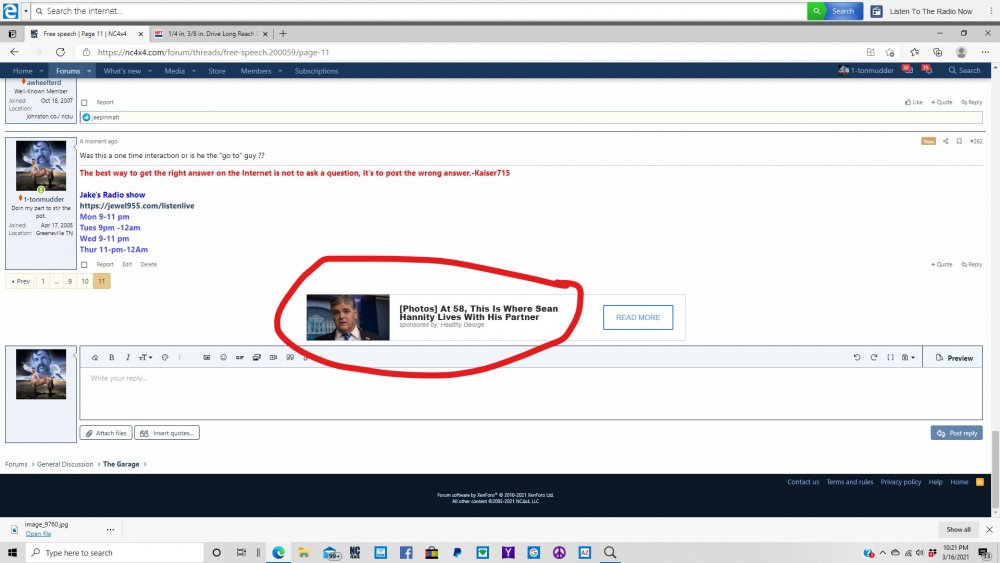Open the jewel955.com/listenlive link
Screen dimensions: 1000x563
pyautogui.click(x=137, y=206)
